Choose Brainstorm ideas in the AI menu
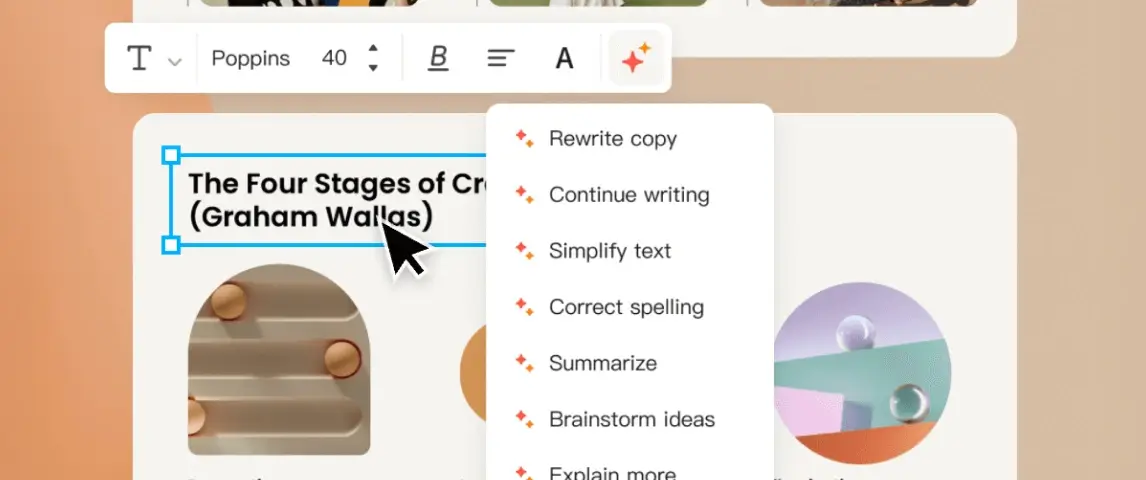 tap(631, 419)
